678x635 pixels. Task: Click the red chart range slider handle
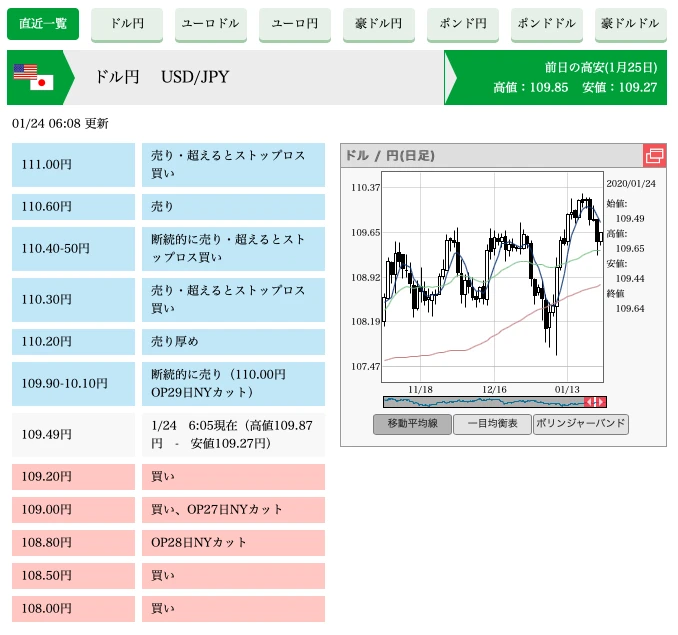594,402
